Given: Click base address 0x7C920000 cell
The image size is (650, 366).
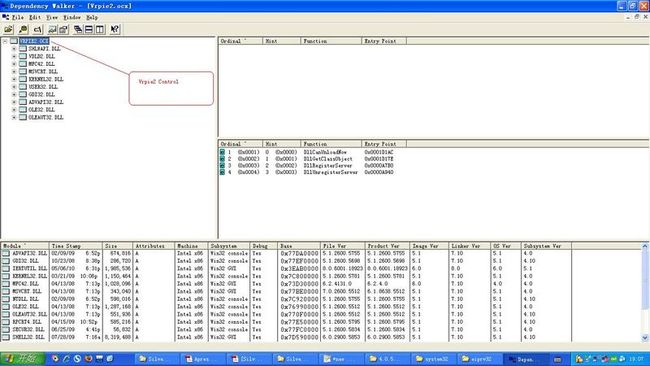Looking at the screenshot, I should pyautogui.click(x=299, y=299).
